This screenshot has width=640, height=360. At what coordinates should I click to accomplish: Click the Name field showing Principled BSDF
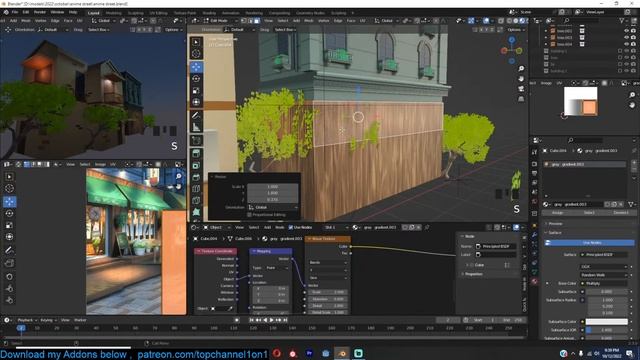496,247
